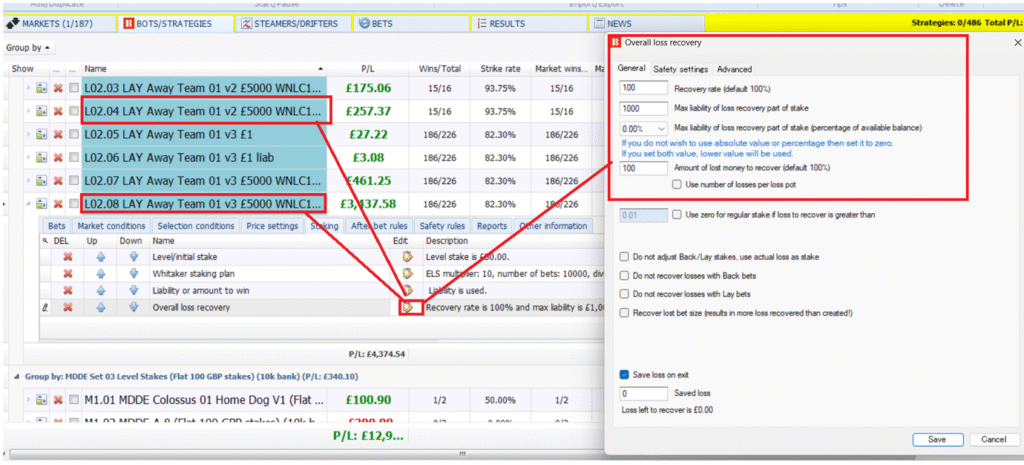Remove the Overall loss recovery rule

coord(67,307)
